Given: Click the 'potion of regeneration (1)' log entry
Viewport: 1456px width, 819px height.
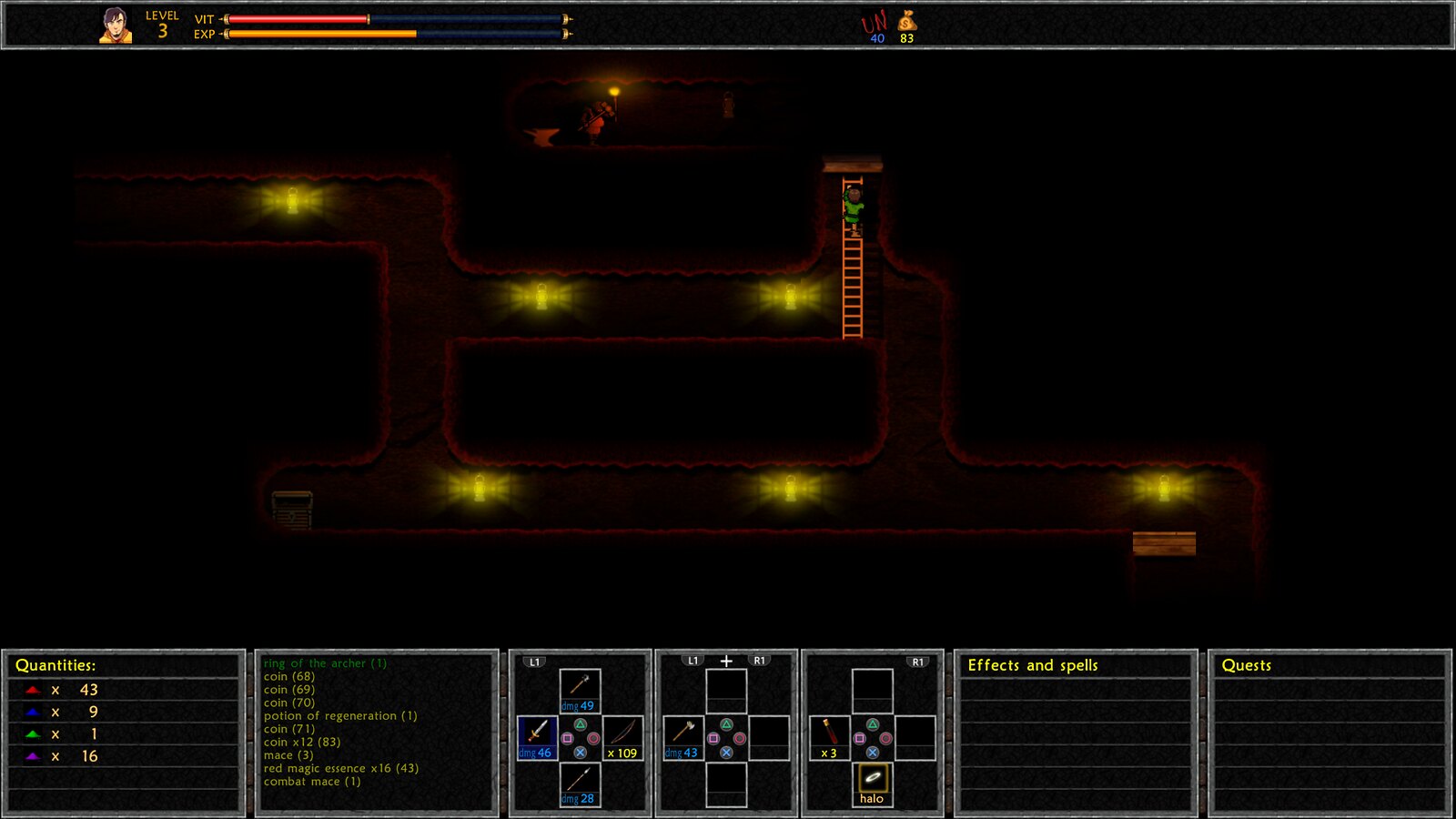Looking at the screenshot, I should pos(340,716).
